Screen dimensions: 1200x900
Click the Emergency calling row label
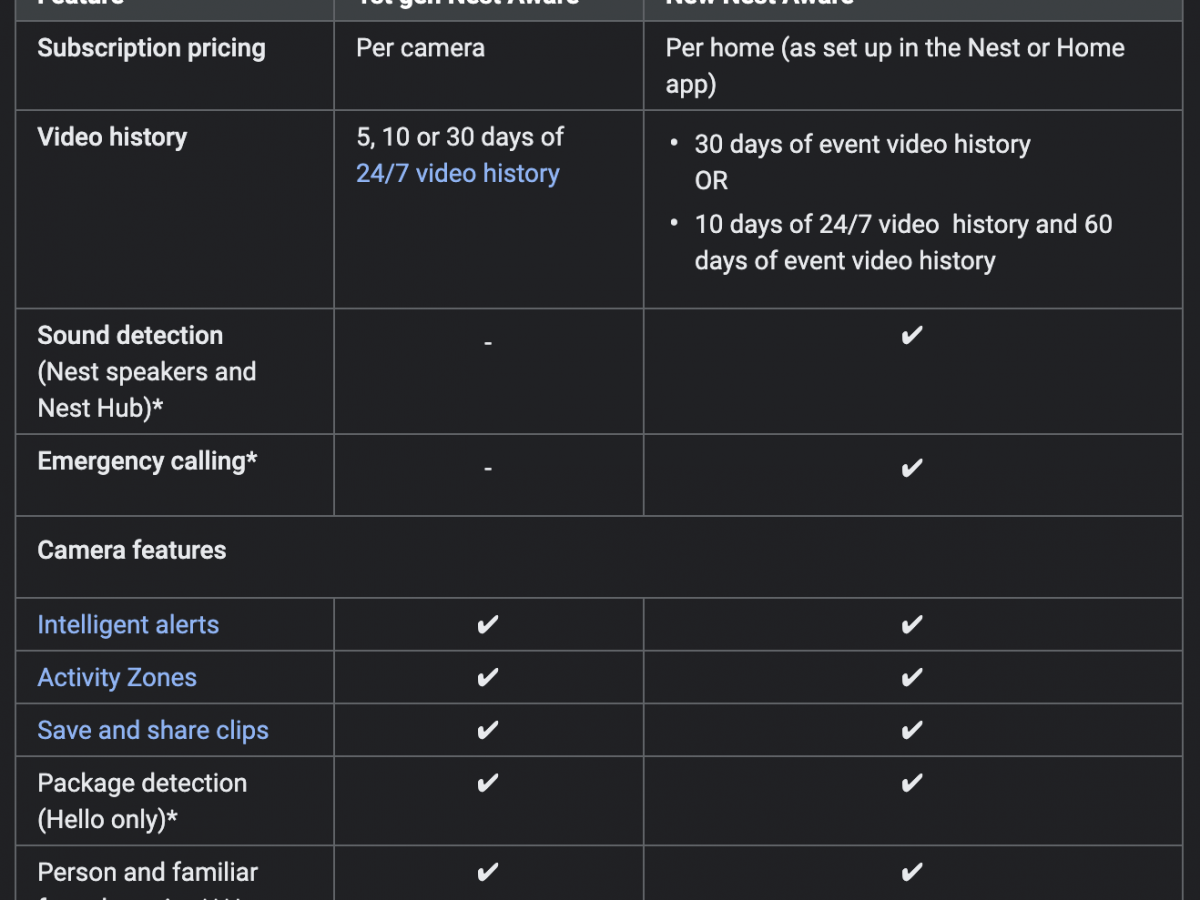pyautogui.click(x=147, y=461)
